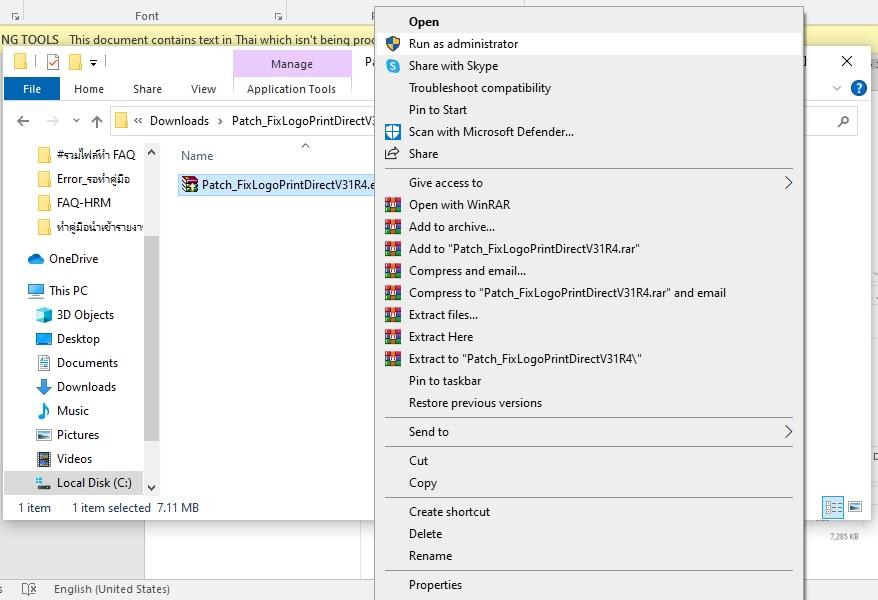The image size is (878, 600).
Task: Open the Quick Access Toolbar customize dropdown
Action: pos(93,62)
